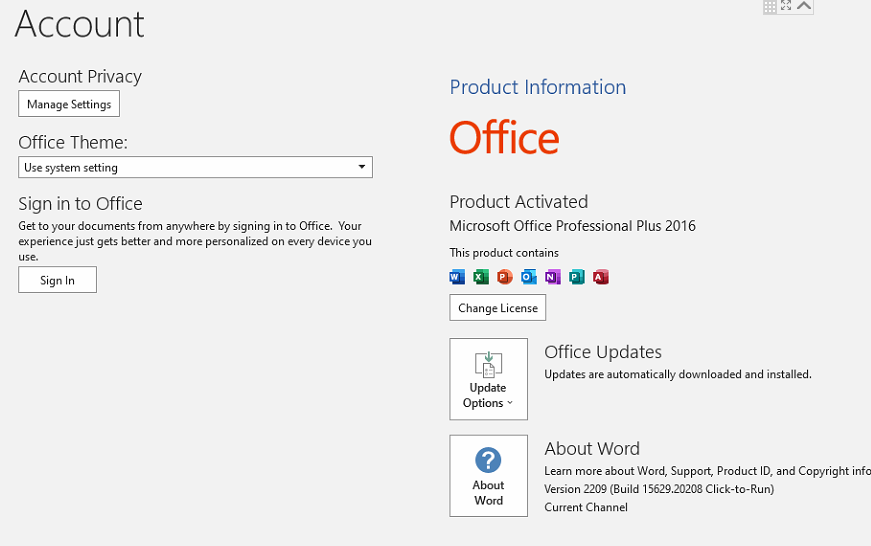
Task: Click the Publisher app icon in product list
Action: [x=577, y=277]
